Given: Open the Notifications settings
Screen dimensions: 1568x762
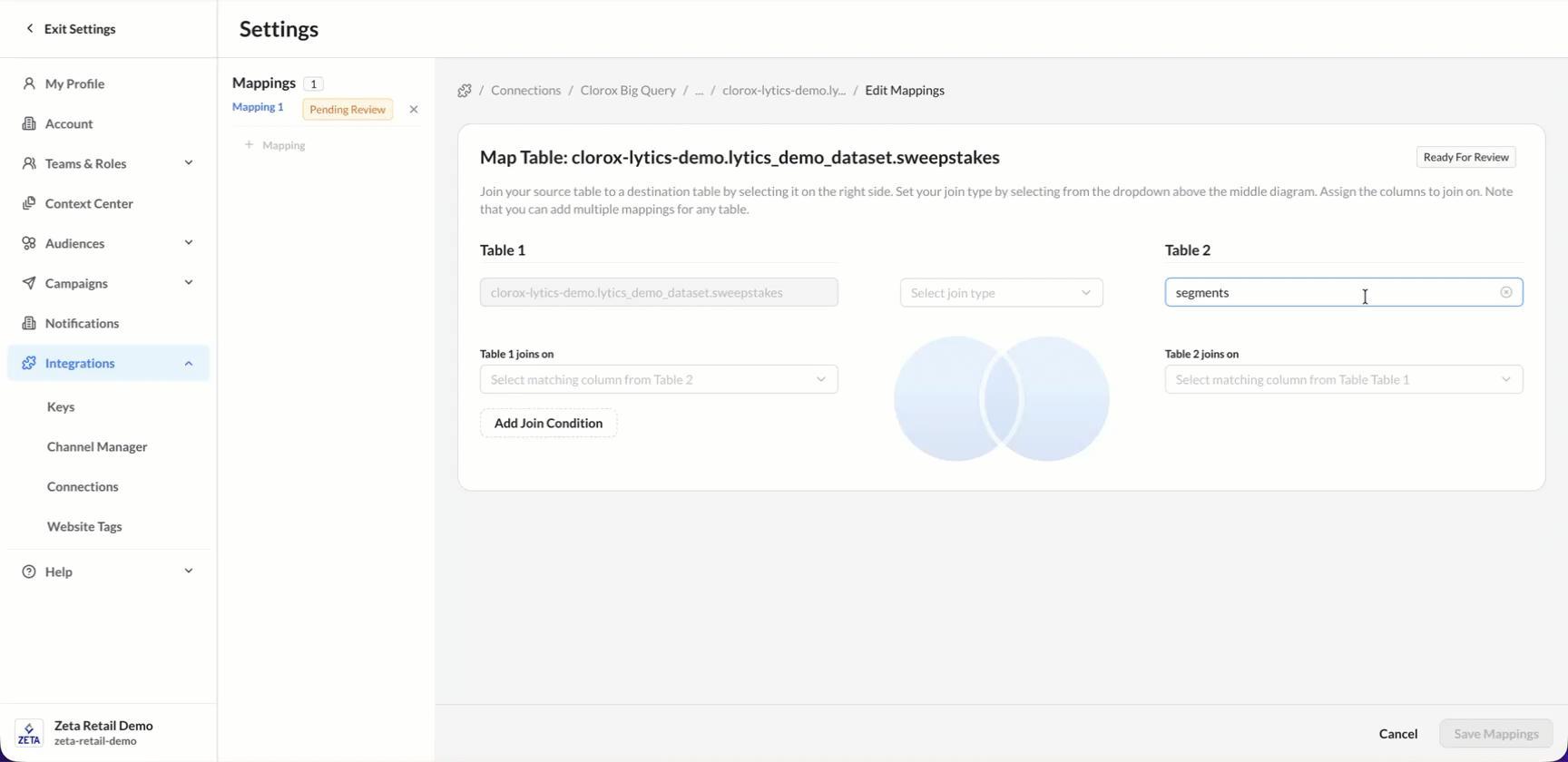Looking at the screenshot, I should (82, 323).
